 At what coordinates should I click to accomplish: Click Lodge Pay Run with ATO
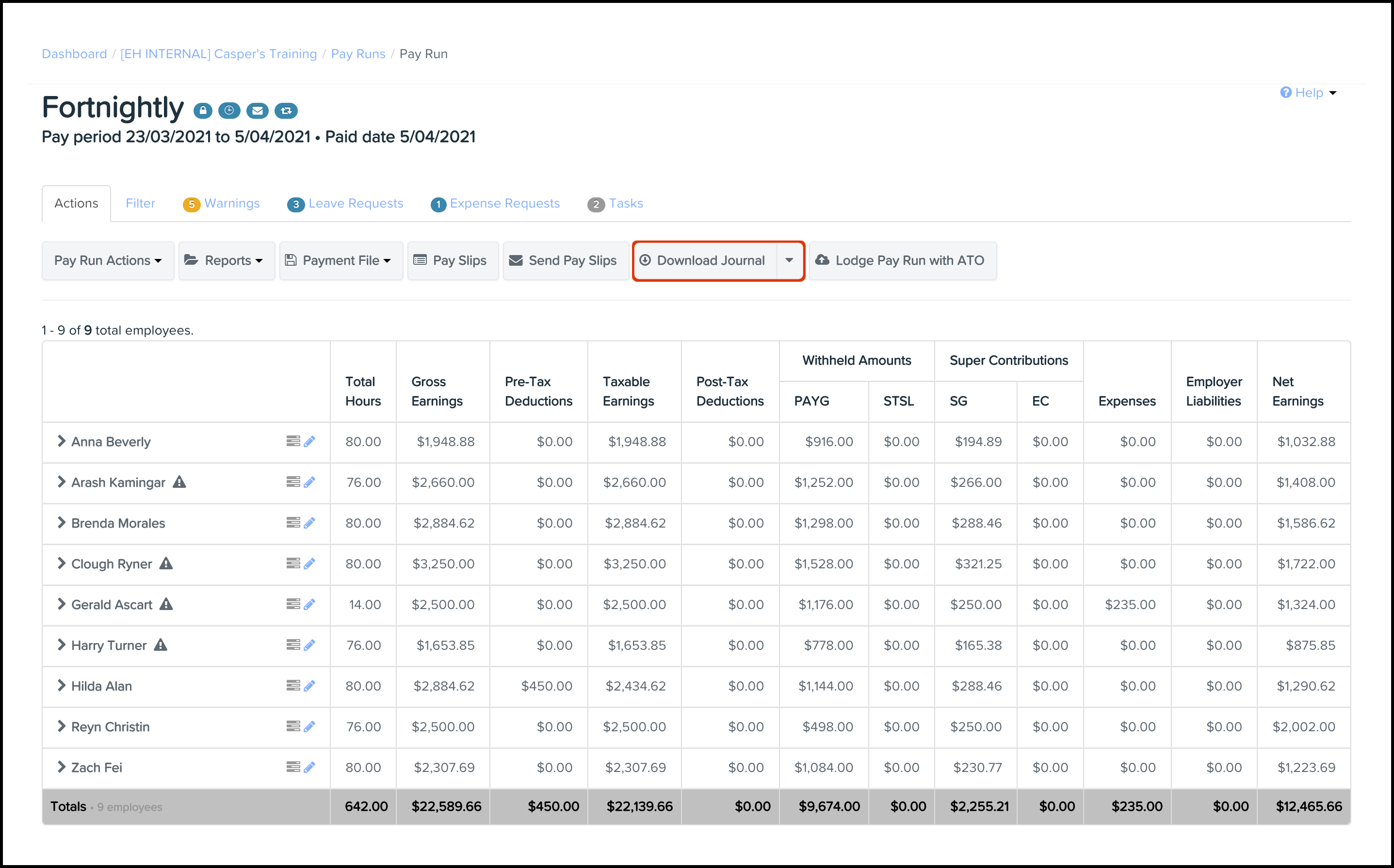(902, 260)
